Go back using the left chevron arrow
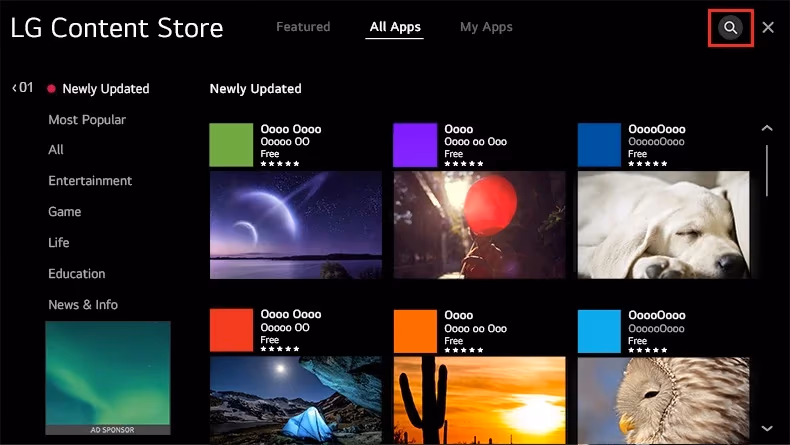Image resolution: width=790 pixels, height=445 pixels. coord(15,88)
